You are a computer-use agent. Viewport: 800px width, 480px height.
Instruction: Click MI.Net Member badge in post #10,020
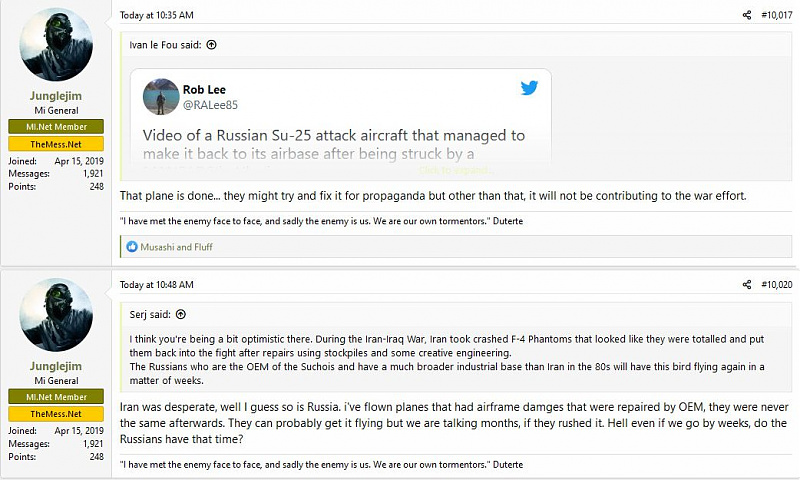(56, 397)
